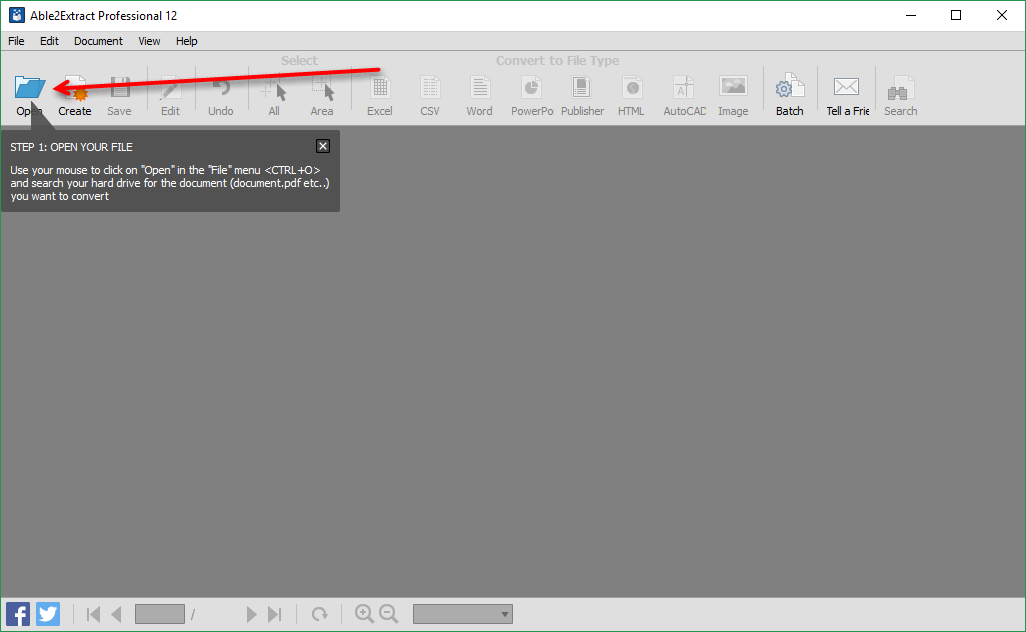Convert to Excel icon
The image size is (1026, 632).
point(380,88)
